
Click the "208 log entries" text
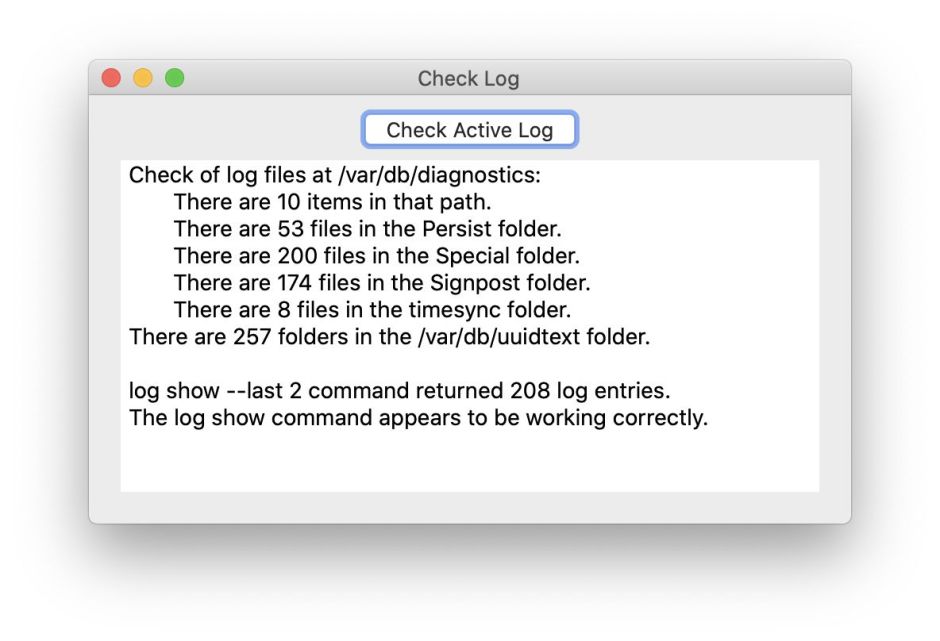click(587, 390)
